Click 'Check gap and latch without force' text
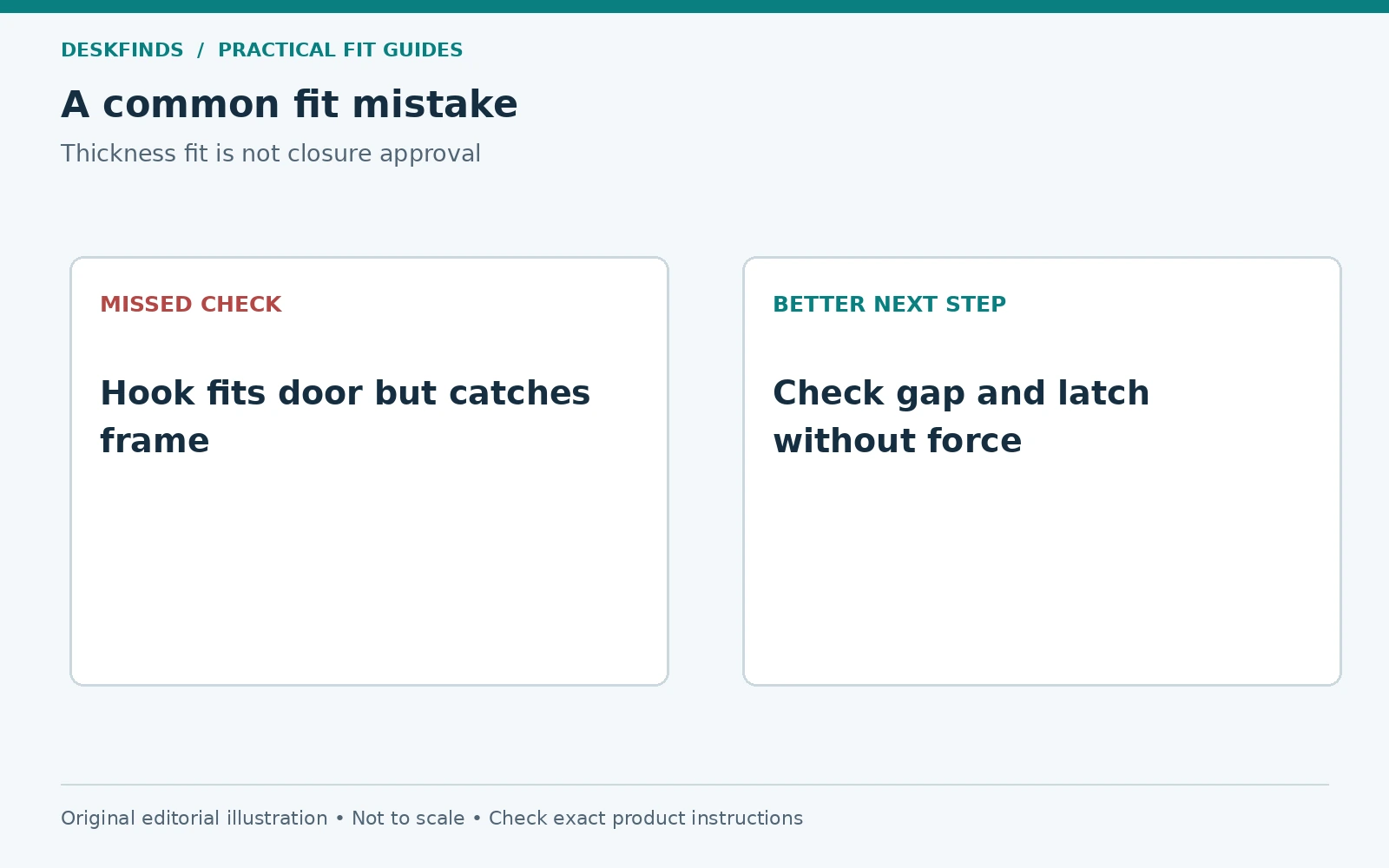The image size is (1389, 868). click(x=961, y=417)
